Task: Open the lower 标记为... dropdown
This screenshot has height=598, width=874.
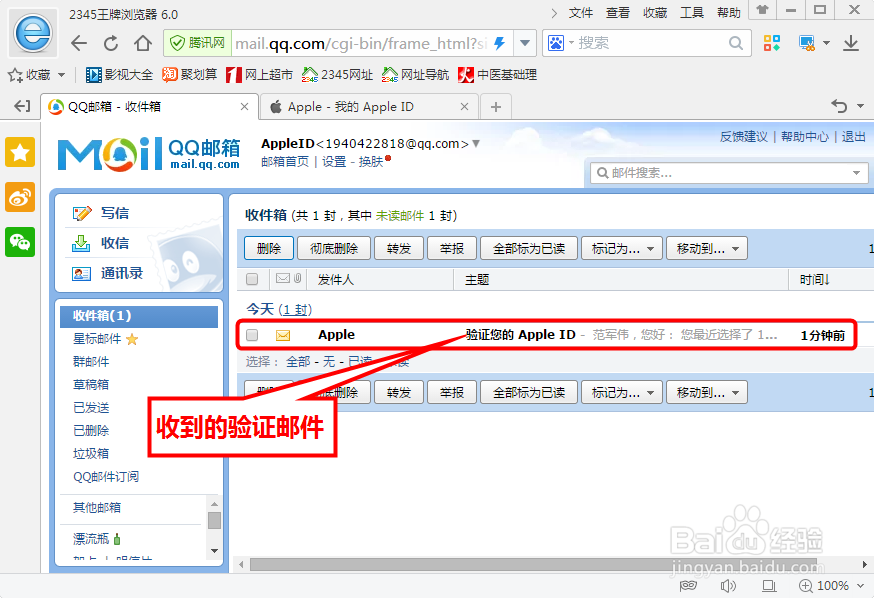Action: pos(621,392)
